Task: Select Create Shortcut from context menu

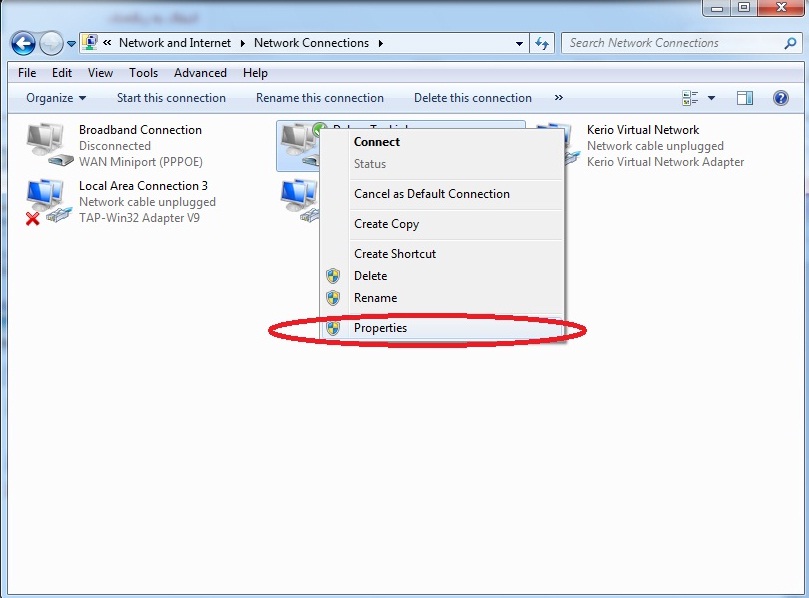Action: [x=395, y=254]
